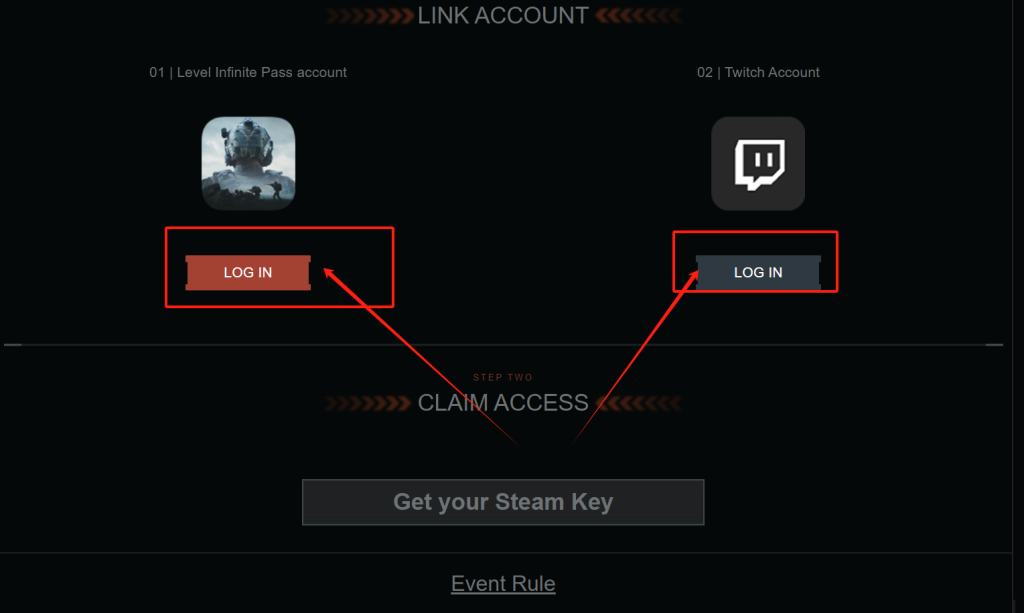
Task: Click right orange chevrons beside LINK ACCOUNT
Action: point(638,16)
